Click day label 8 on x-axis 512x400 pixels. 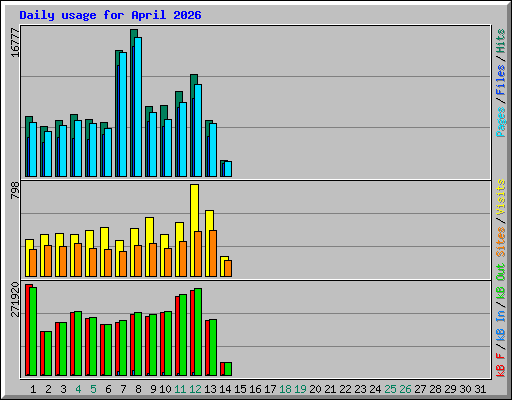(138, 389)
